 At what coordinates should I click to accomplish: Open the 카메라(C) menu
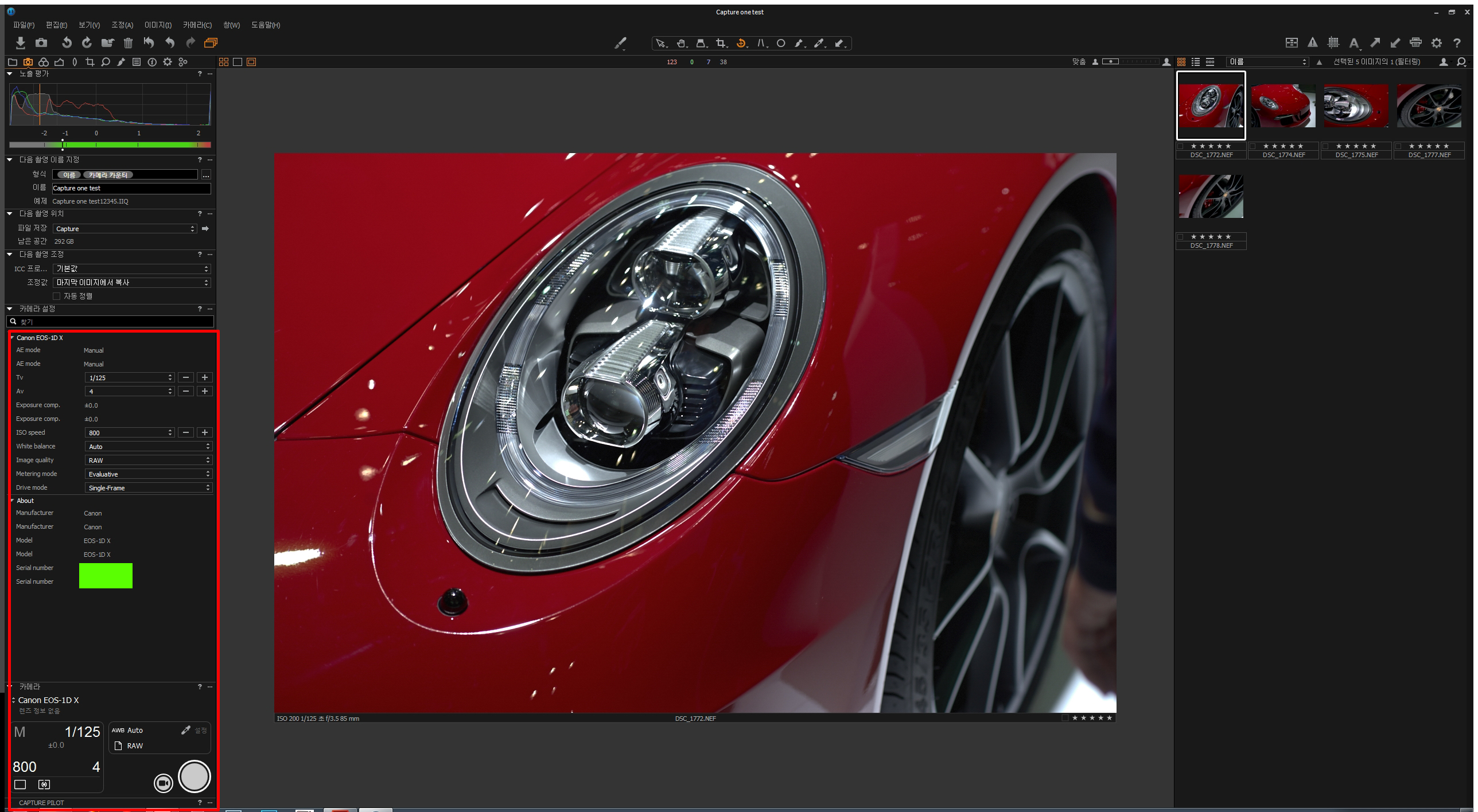(197, 25)
